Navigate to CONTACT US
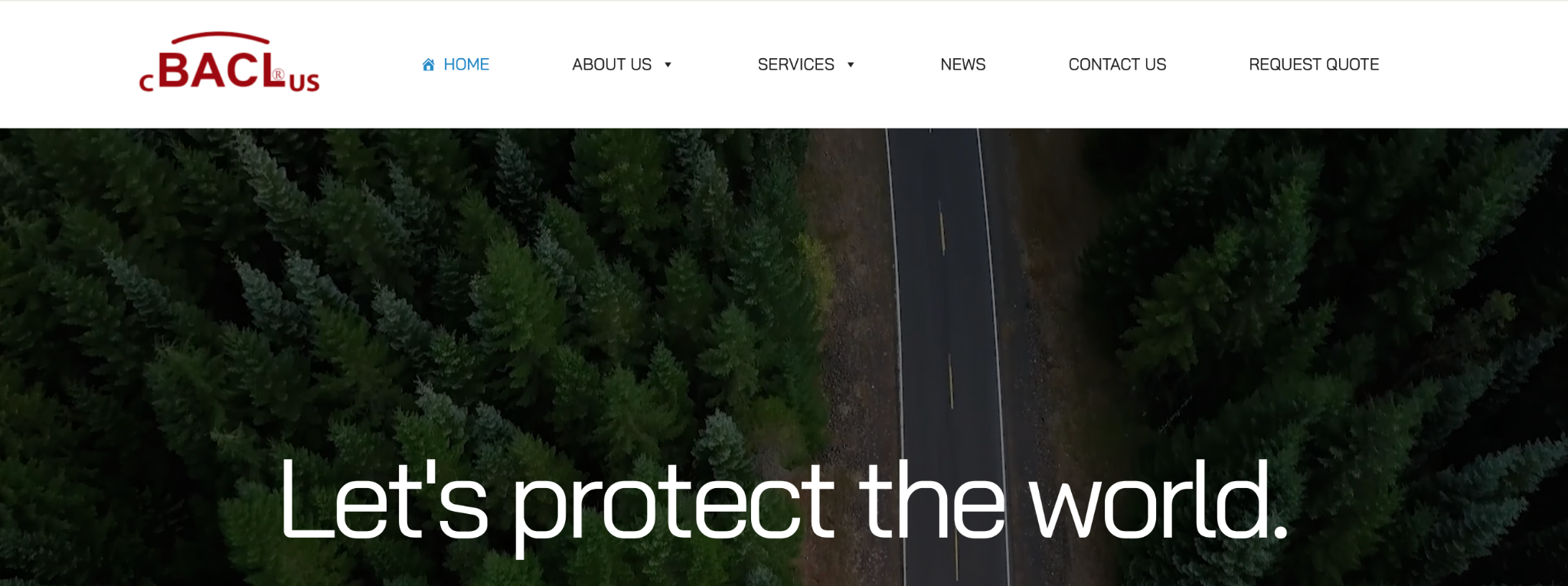The width and height of the screenshot is (1568, 586). coord(1117,64)
